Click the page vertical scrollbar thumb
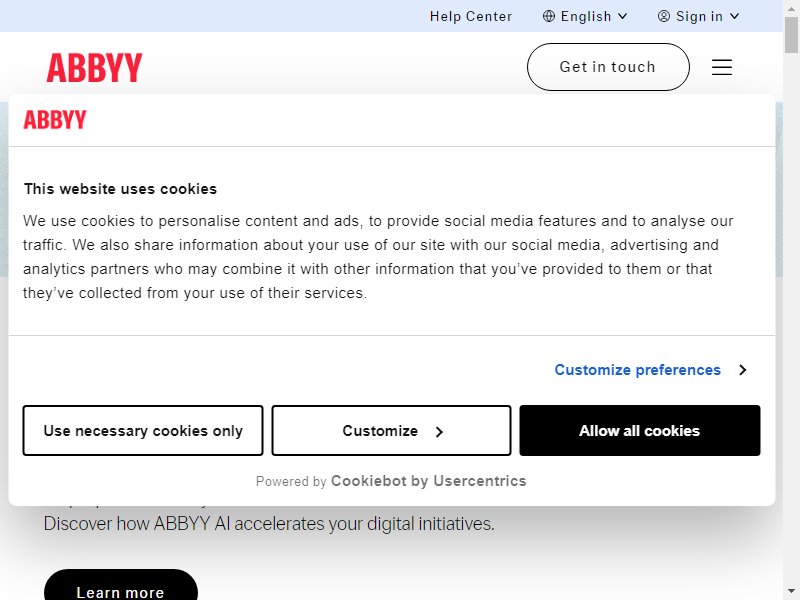Viewport: 800px width, 600px height. point(791,35)
